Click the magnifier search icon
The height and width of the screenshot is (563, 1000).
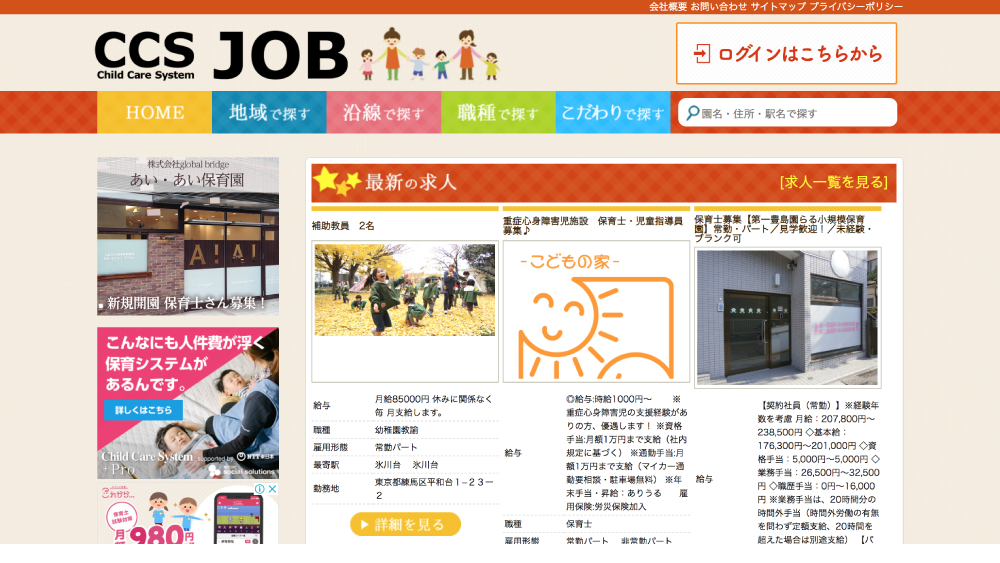click(692, 113)
